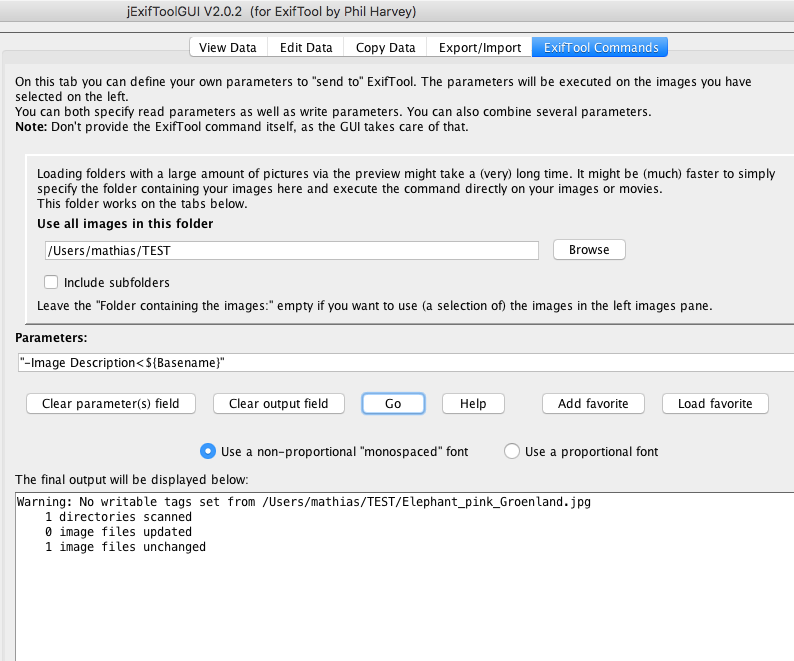Screen dimensions: 794x661
Task: Click the 'Parameters:' label
Action: 51,338
